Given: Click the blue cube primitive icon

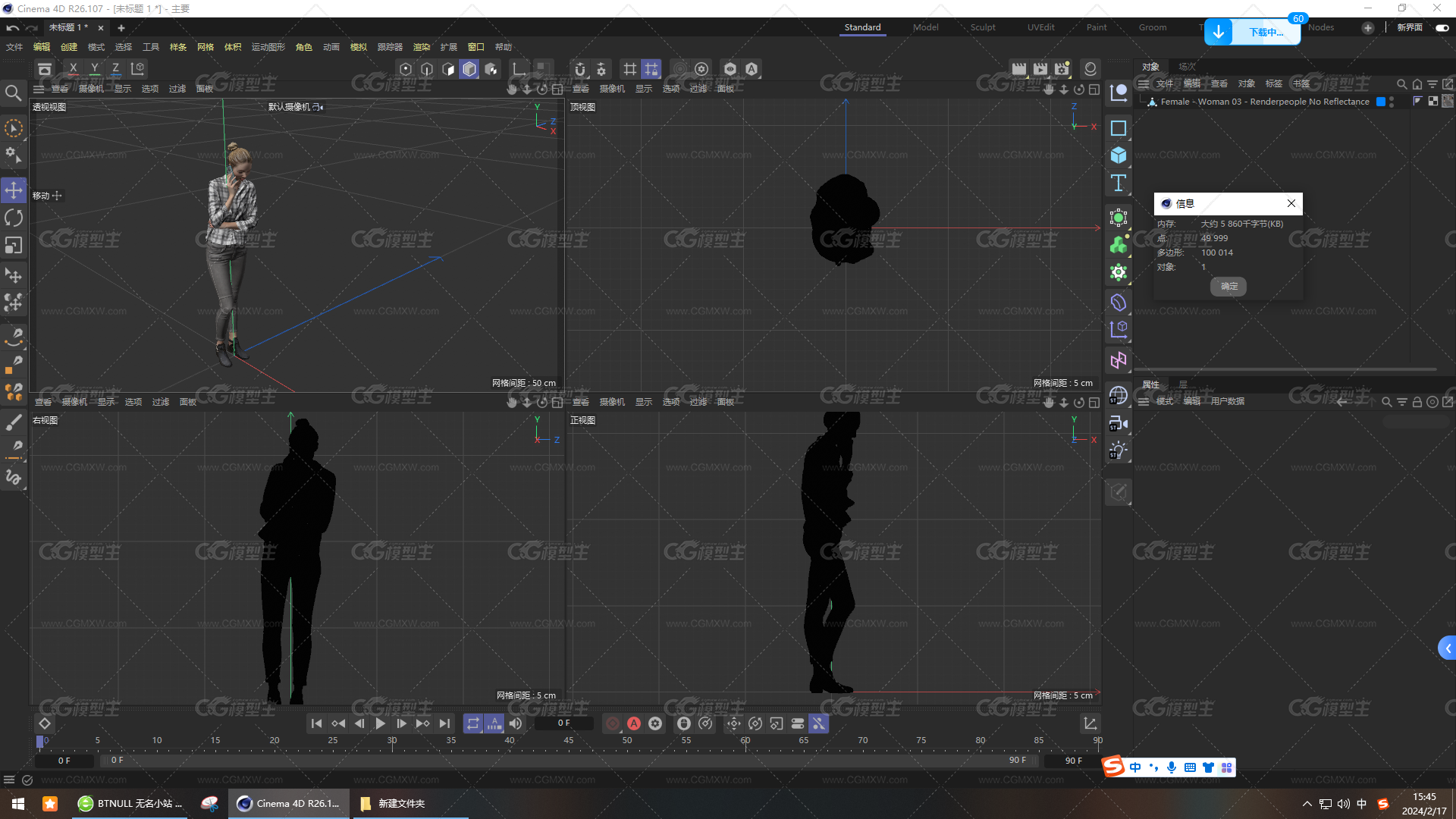Looking at the screenshot, I should tap(1119, 155).
